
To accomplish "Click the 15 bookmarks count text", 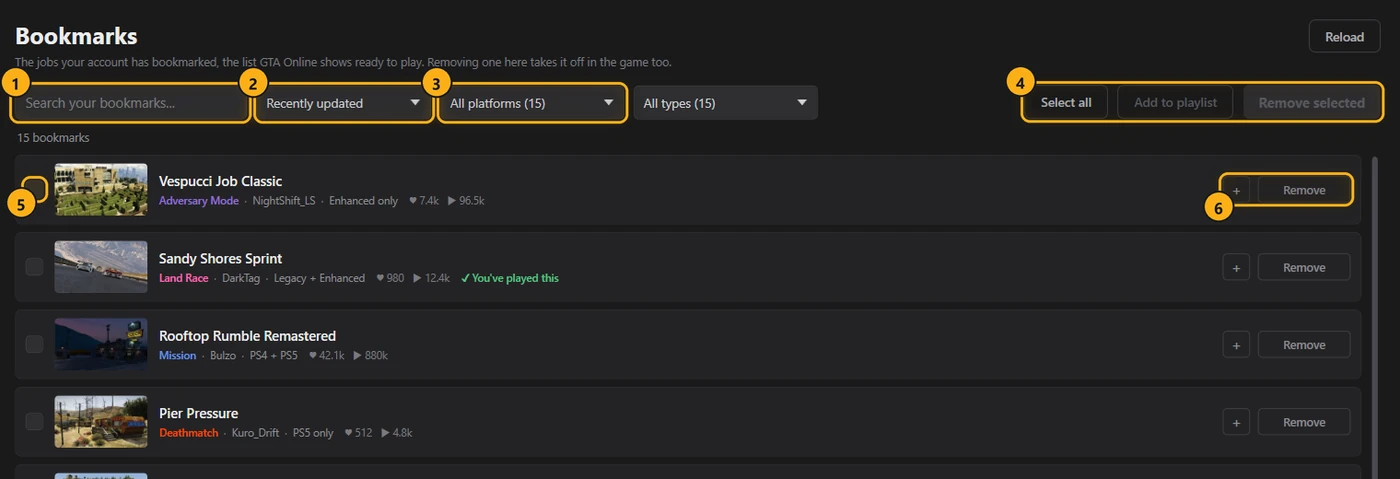I will [x=53, y=137].
